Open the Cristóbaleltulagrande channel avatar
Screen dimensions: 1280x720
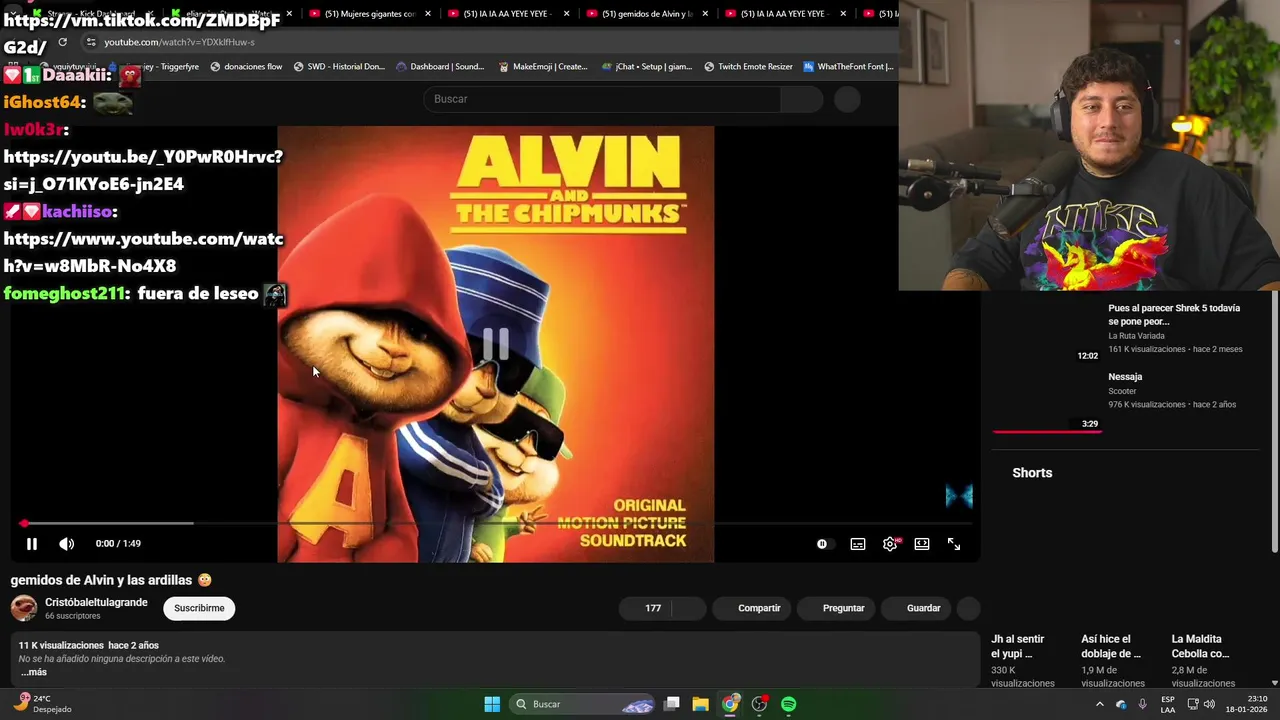[24, 608]
